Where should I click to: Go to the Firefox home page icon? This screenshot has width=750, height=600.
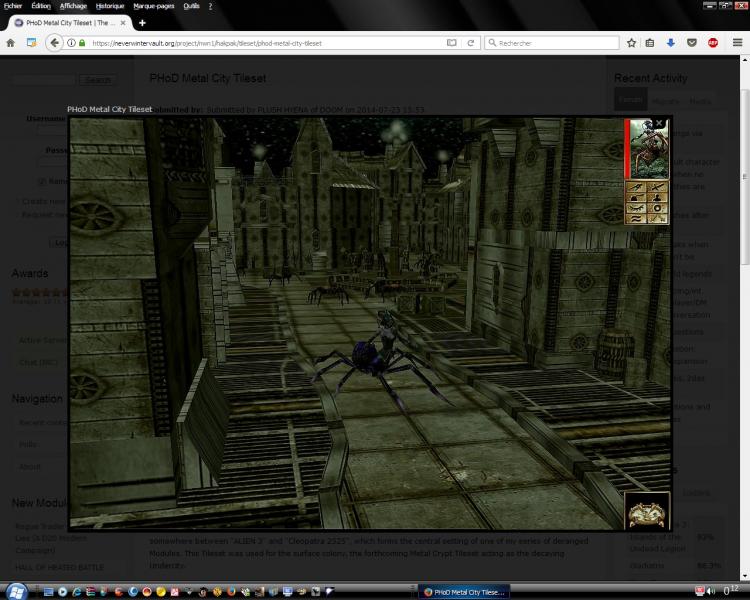[11, 43]
